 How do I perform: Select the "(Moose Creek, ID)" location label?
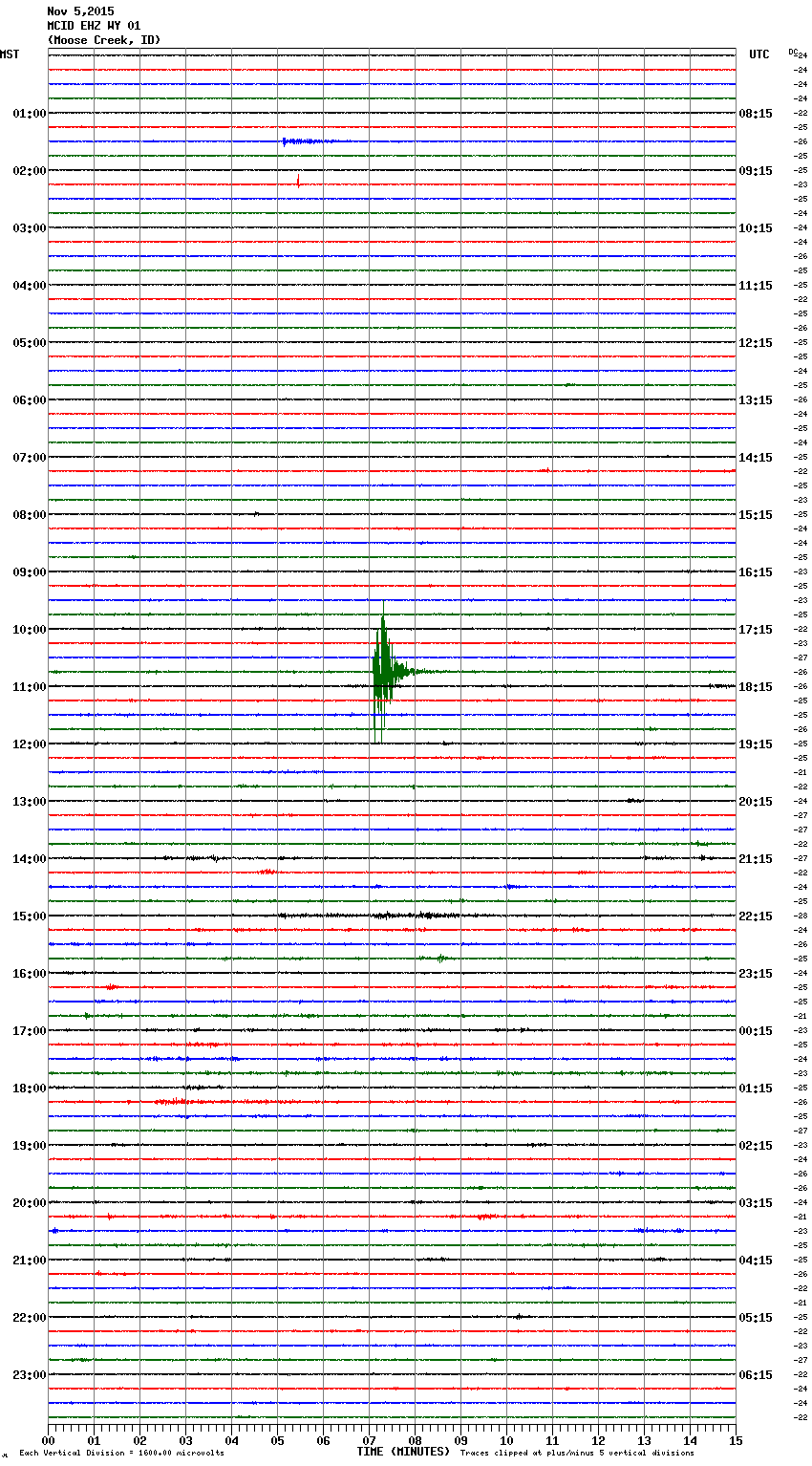pos(104,40)
